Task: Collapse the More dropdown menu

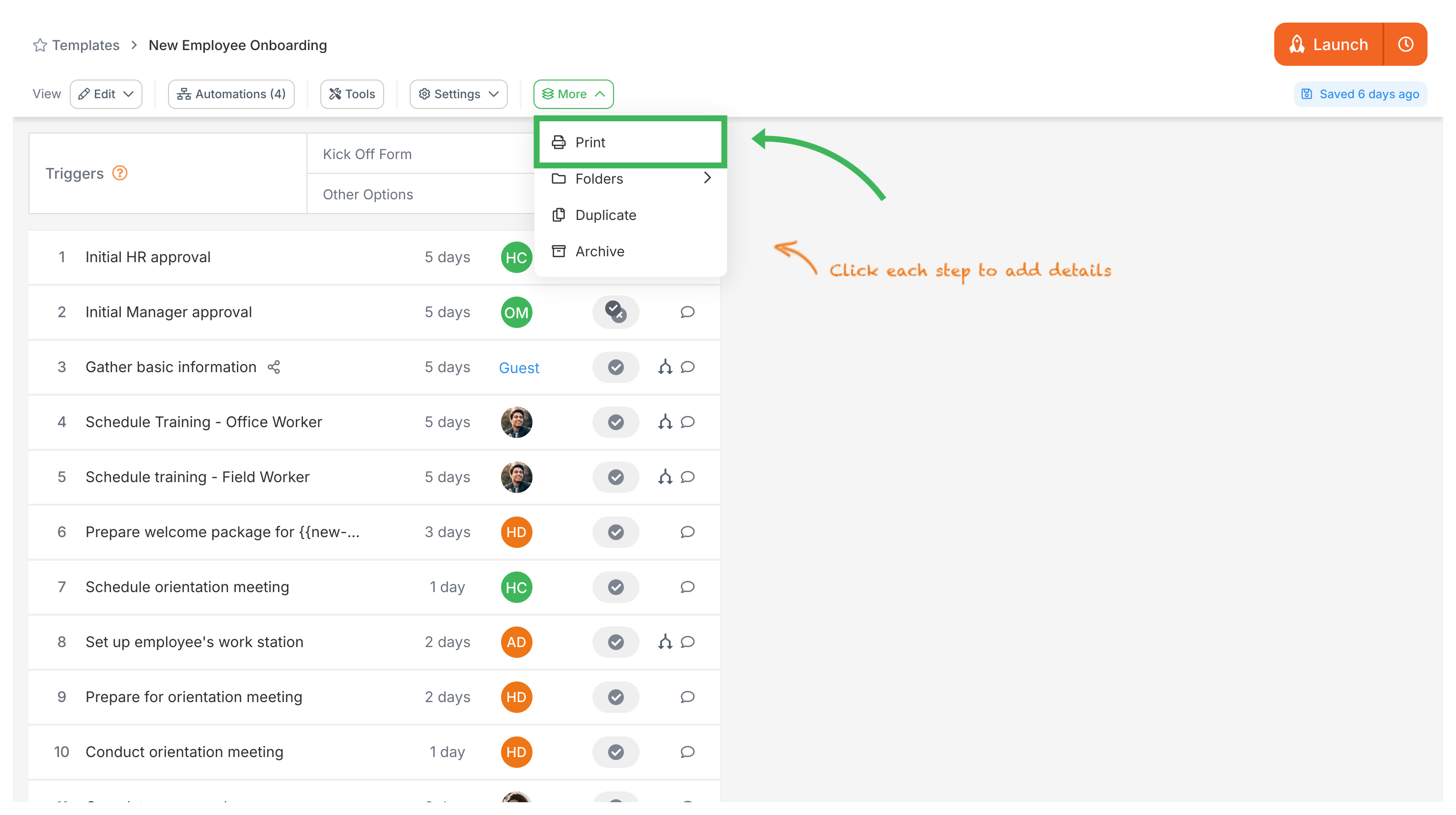Action: 573,94
